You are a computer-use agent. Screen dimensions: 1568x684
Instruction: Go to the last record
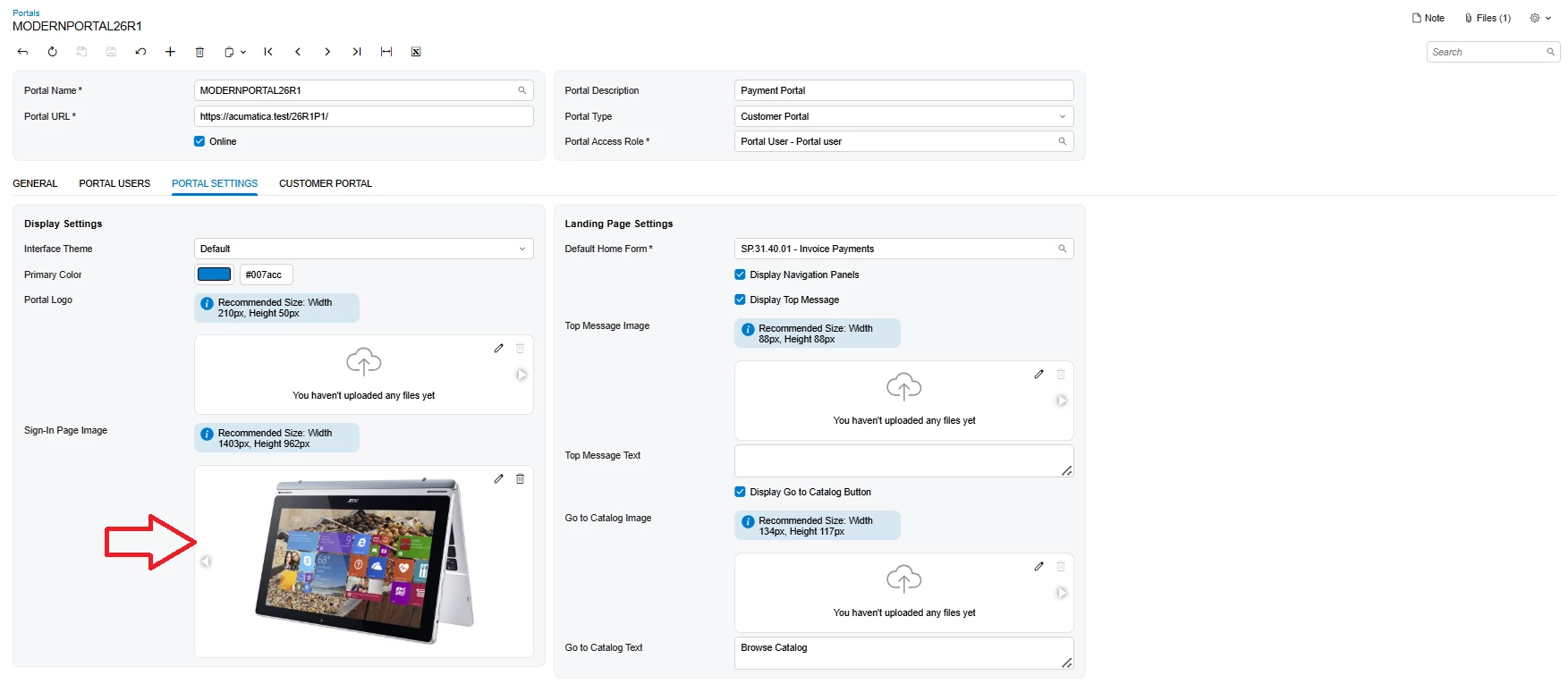[357, 52]
